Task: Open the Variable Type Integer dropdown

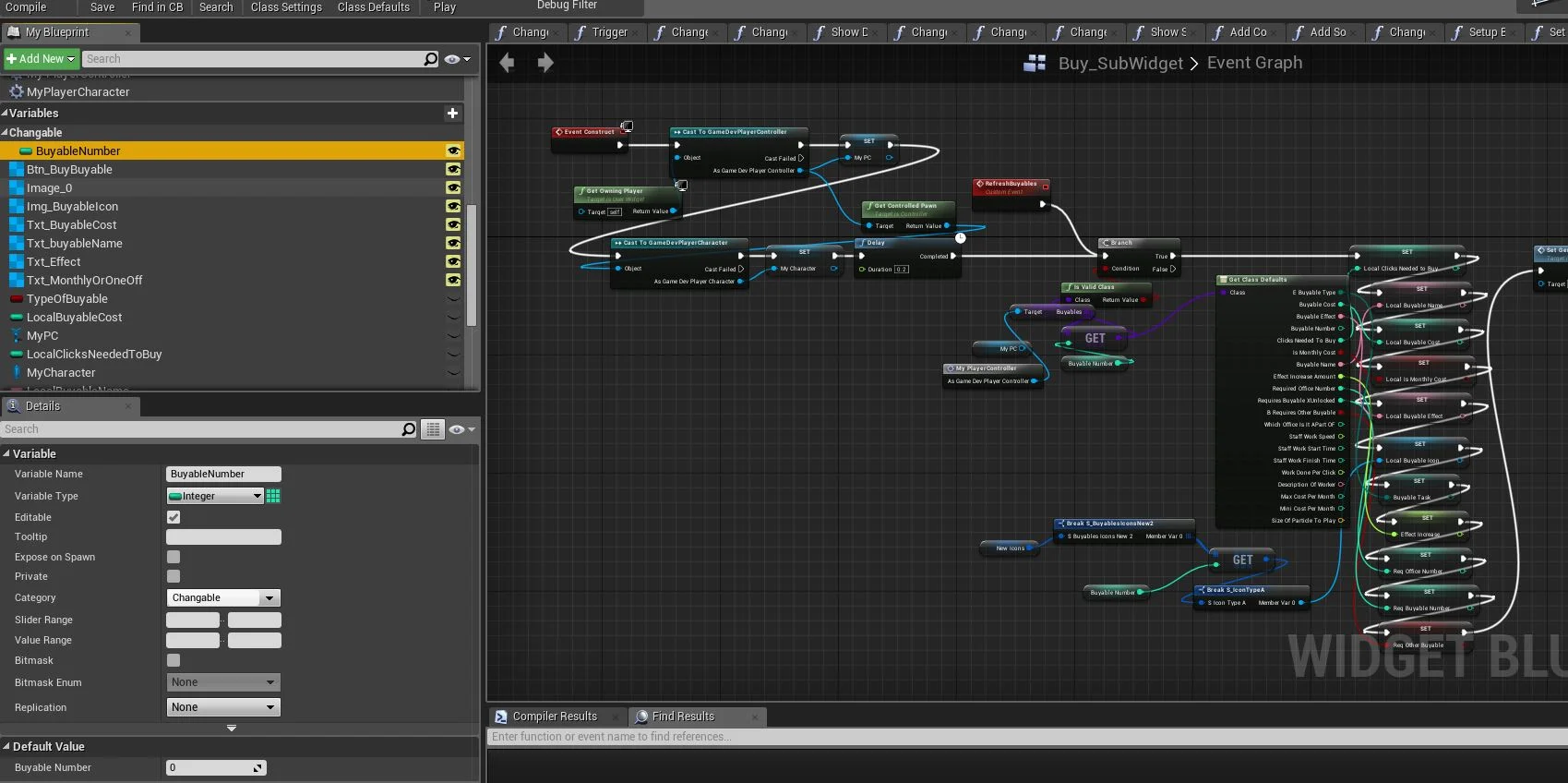Action: (215, 496)
